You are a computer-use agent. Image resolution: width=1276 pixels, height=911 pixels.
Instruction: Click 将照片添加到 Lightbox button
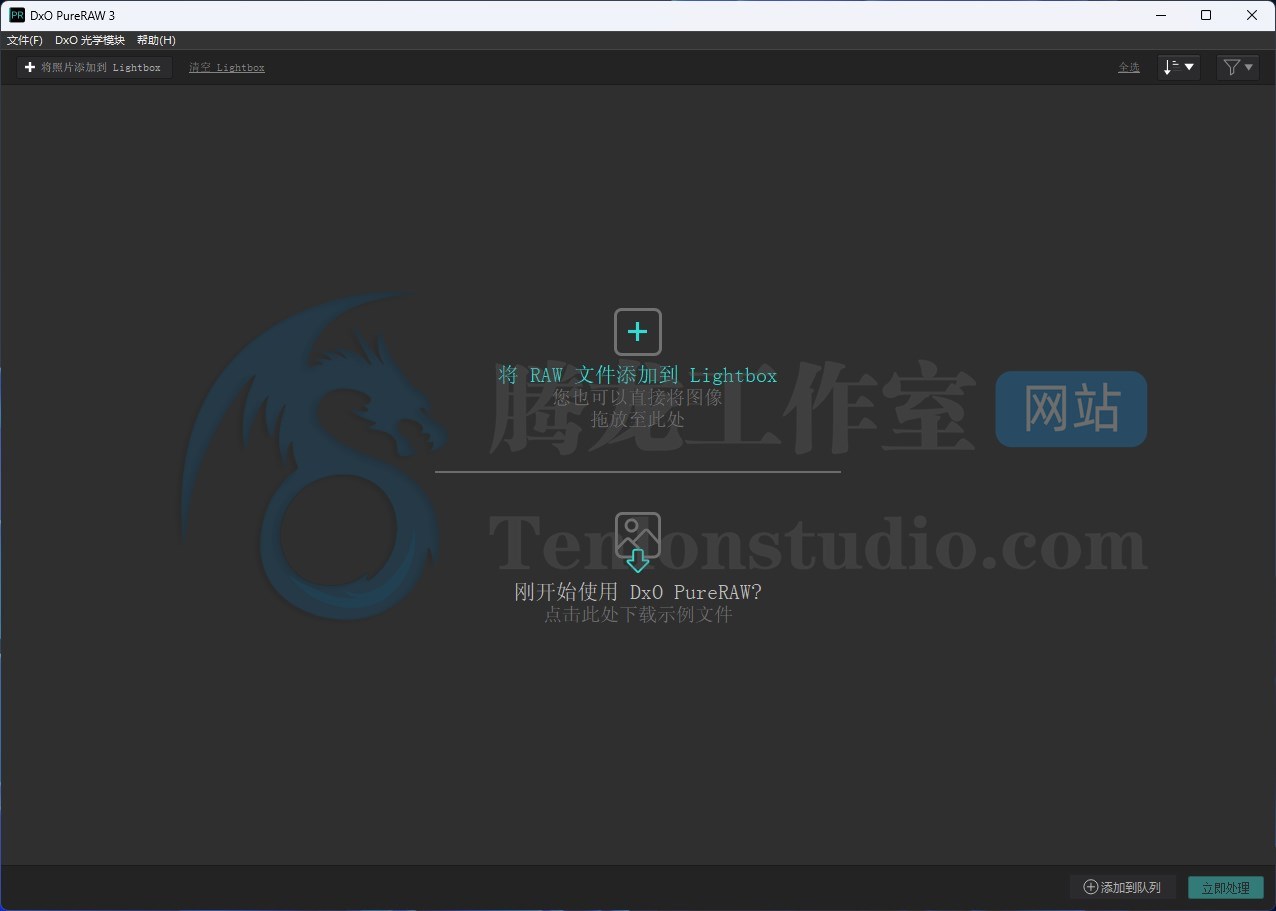tap(94, 67)
